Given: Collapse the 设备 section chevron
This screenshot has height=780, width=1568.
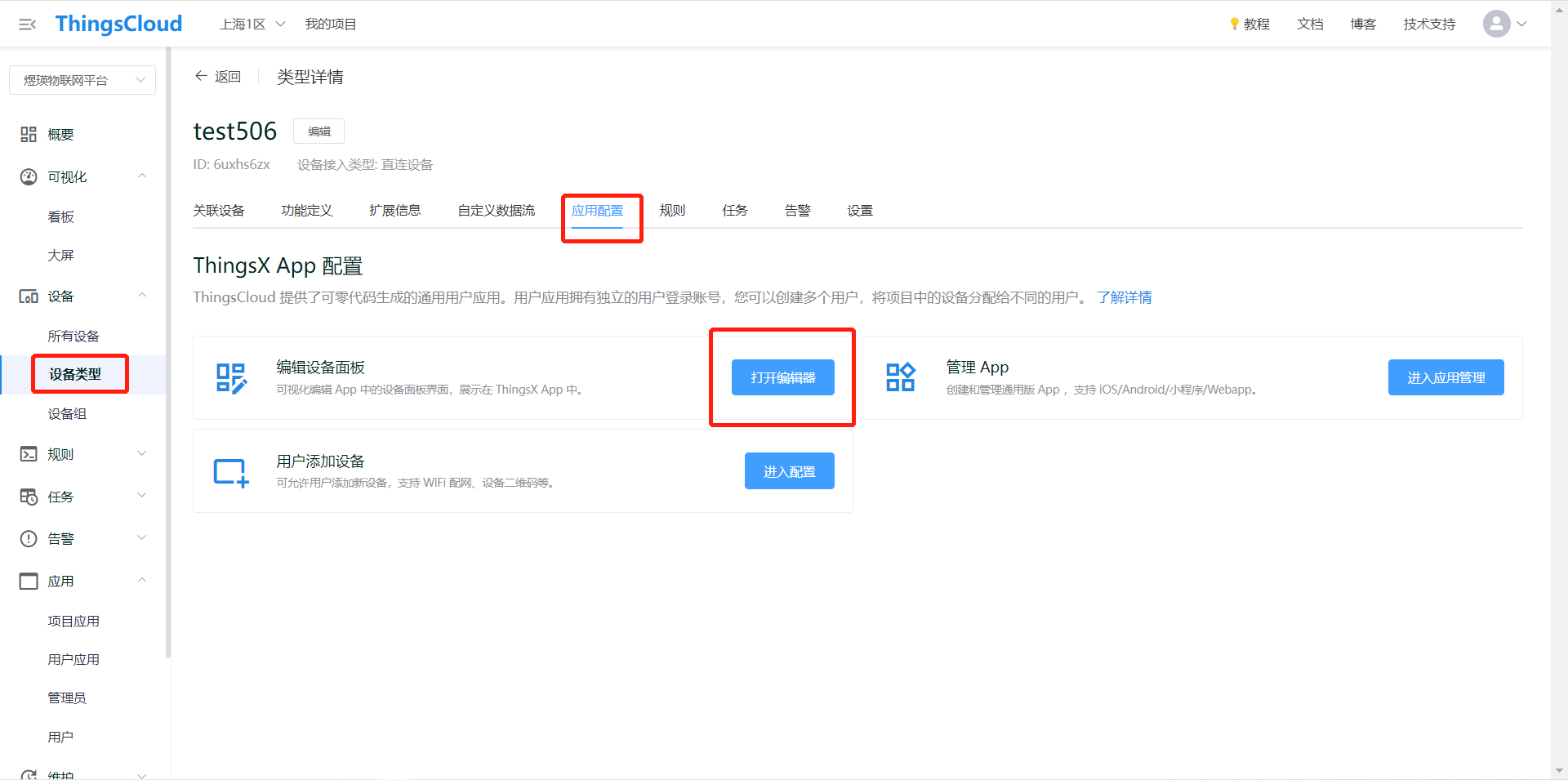Looking at the screenshot, I should pyautogui.click(x=142, y=296).
